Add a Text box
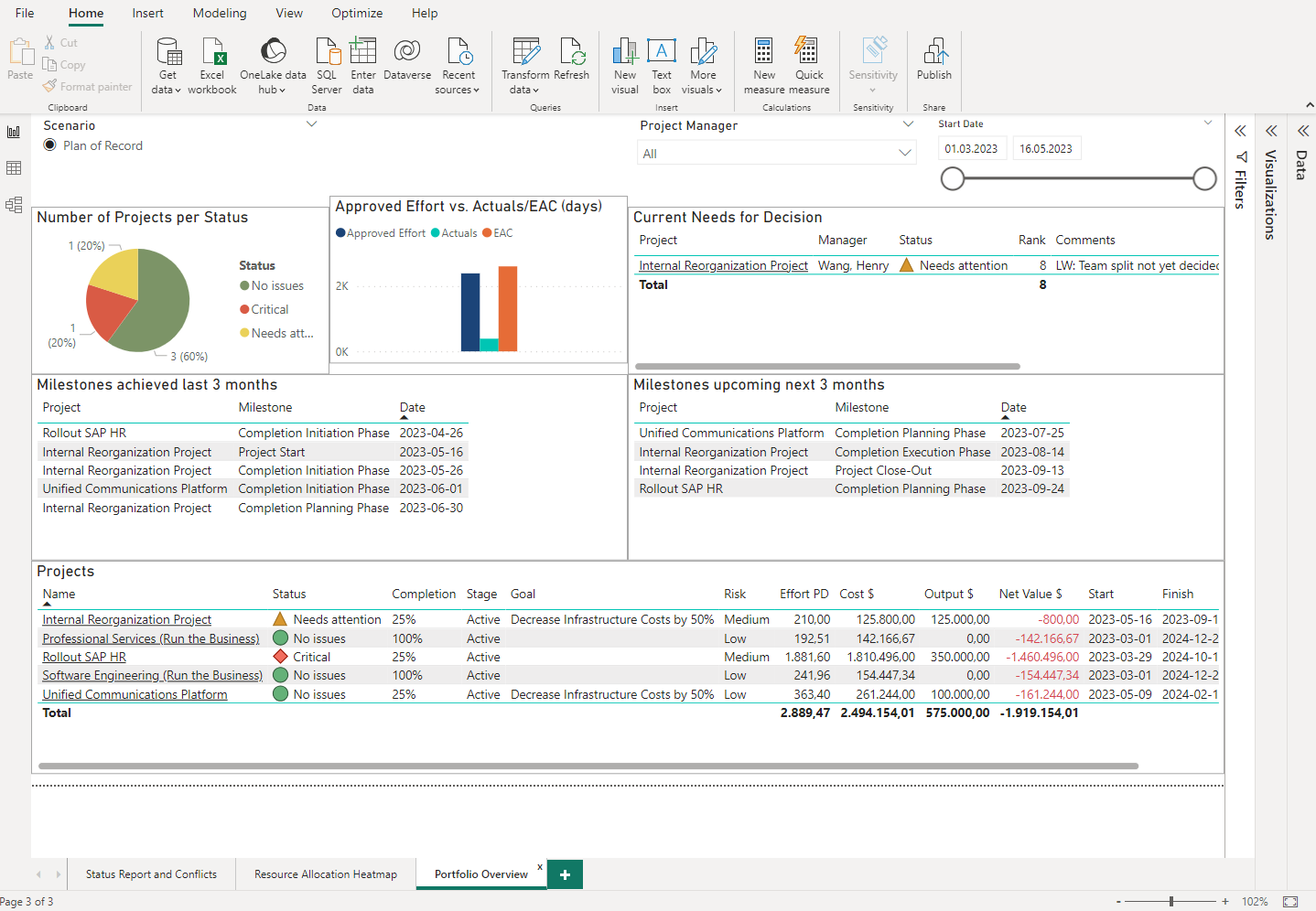 662,65
